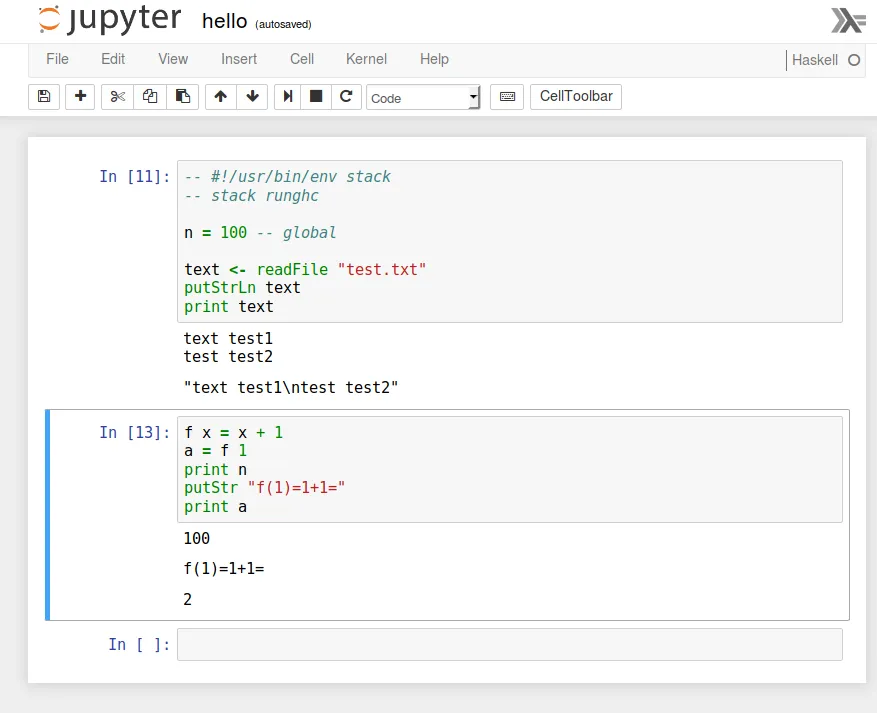Open the Insert menu
Screen dimensions: 877x713
click(239, 59)
